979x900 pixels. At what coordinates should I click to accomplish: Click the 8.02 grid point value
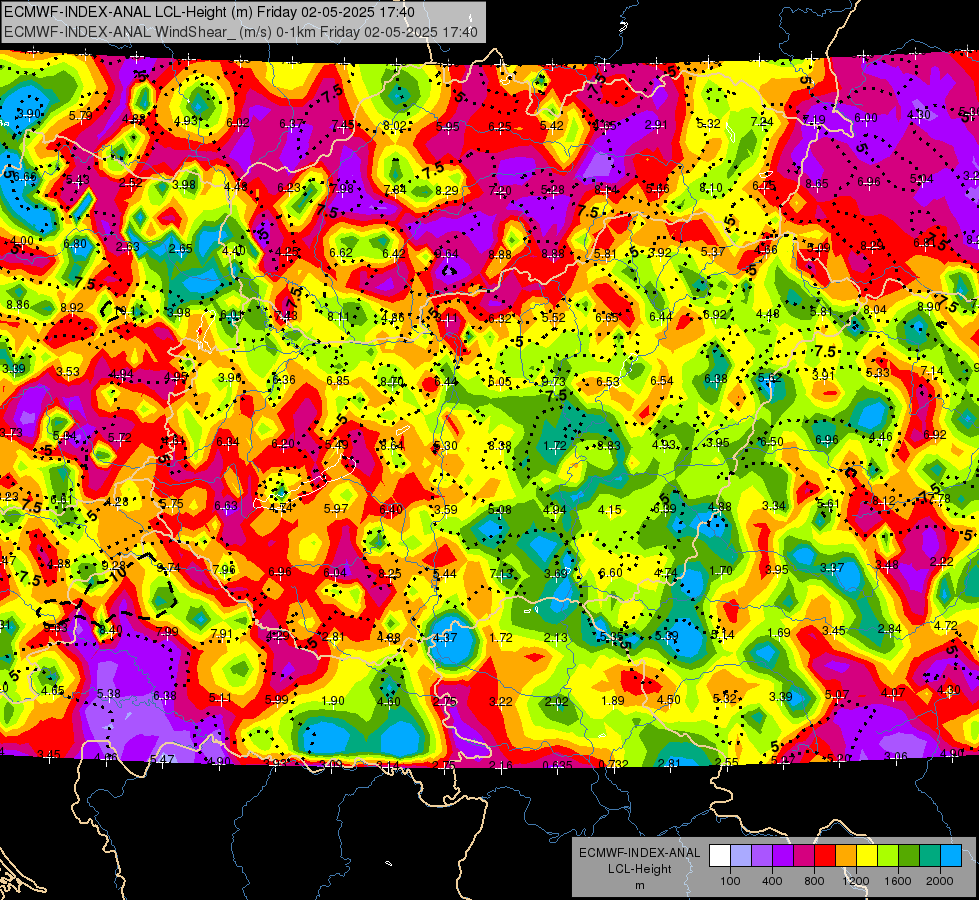[x=395, y=126]
